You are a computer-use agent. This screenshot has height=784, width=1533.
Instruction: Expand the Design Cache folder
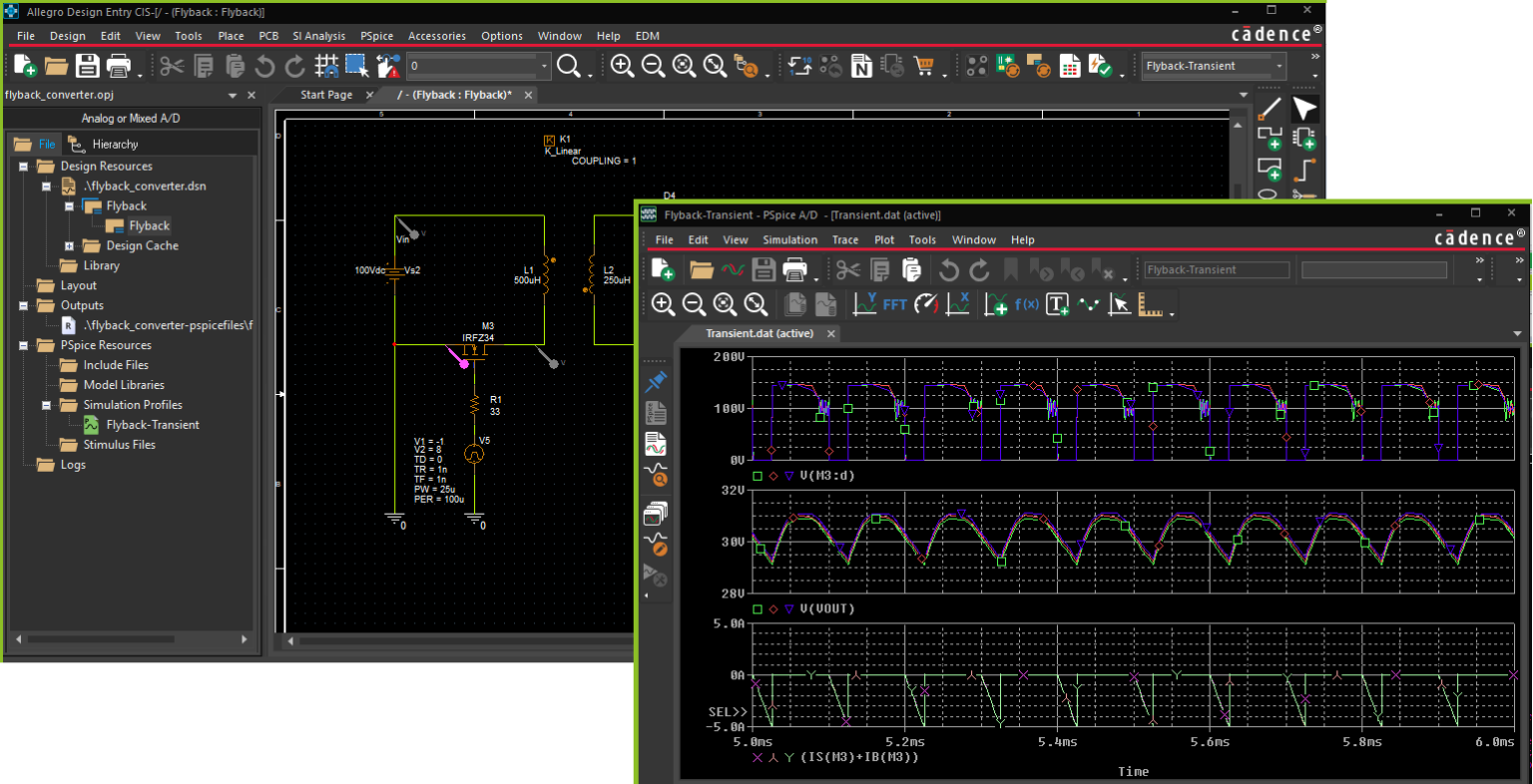[x=69, y=245]
